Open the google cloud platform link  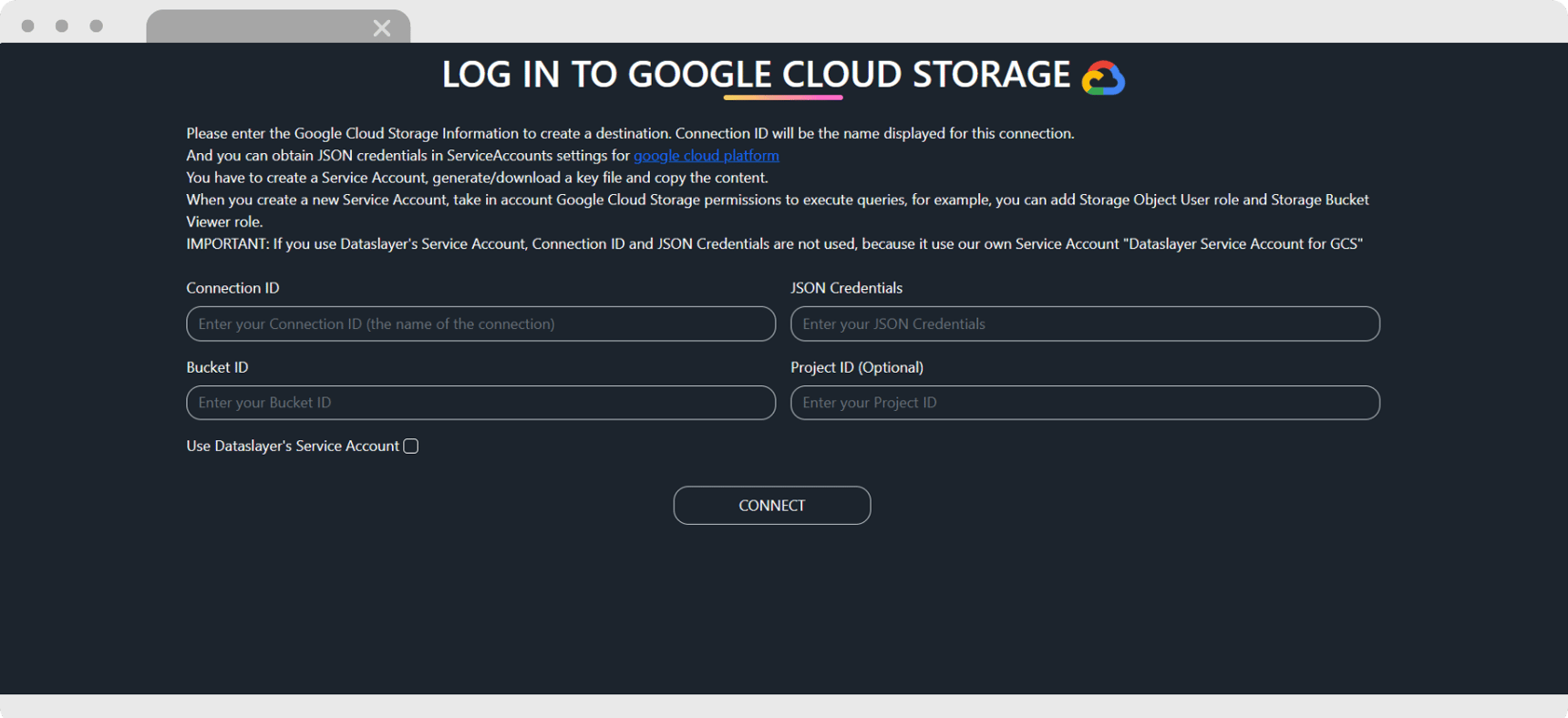coord(707,156)
